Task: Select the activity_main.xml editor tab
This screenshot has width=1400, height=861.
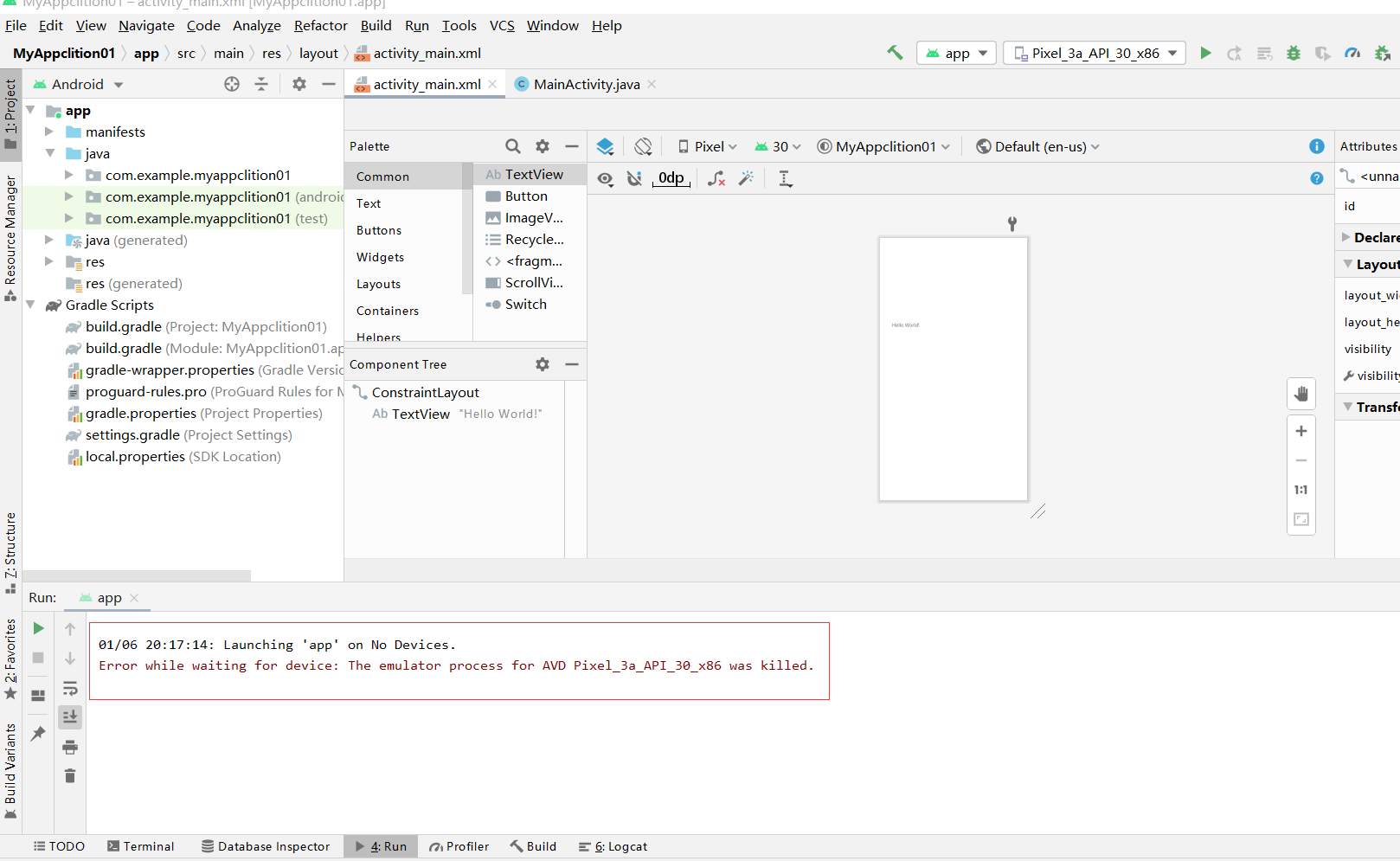Action: point(426,84)
